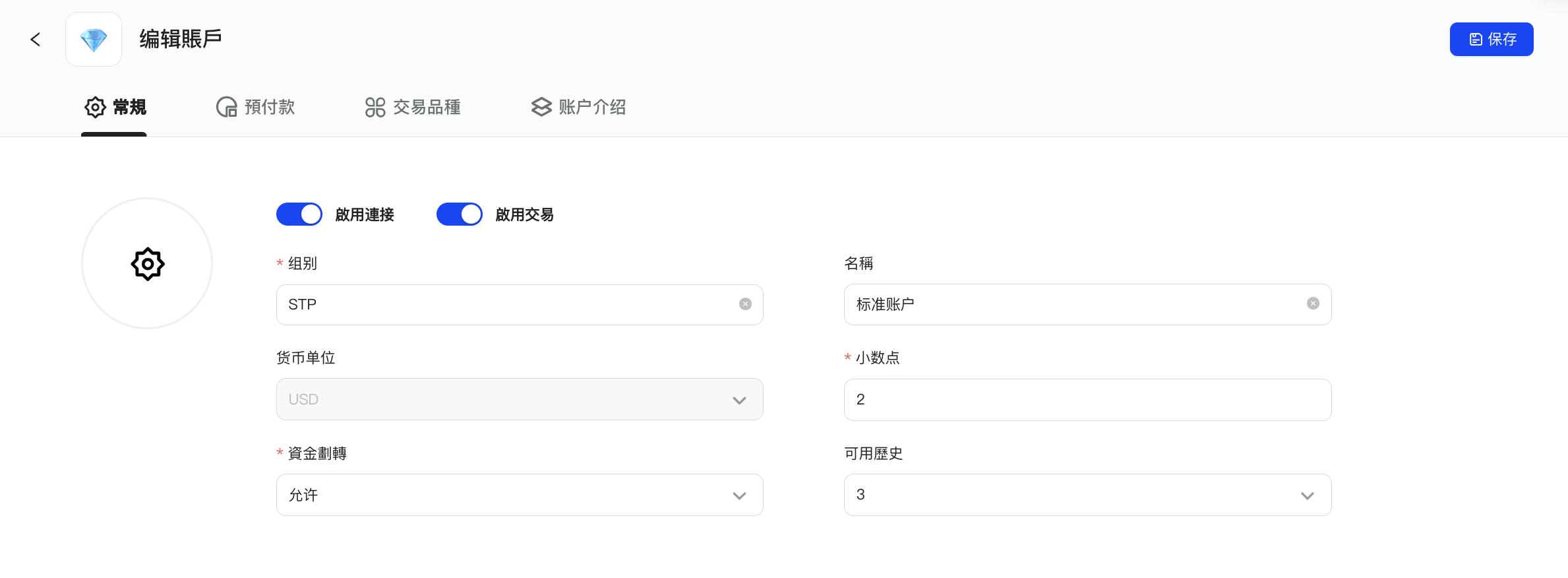Click the back arrow icon
Viewport: 1568px width, 578px height.
click(x=36, y=40)
